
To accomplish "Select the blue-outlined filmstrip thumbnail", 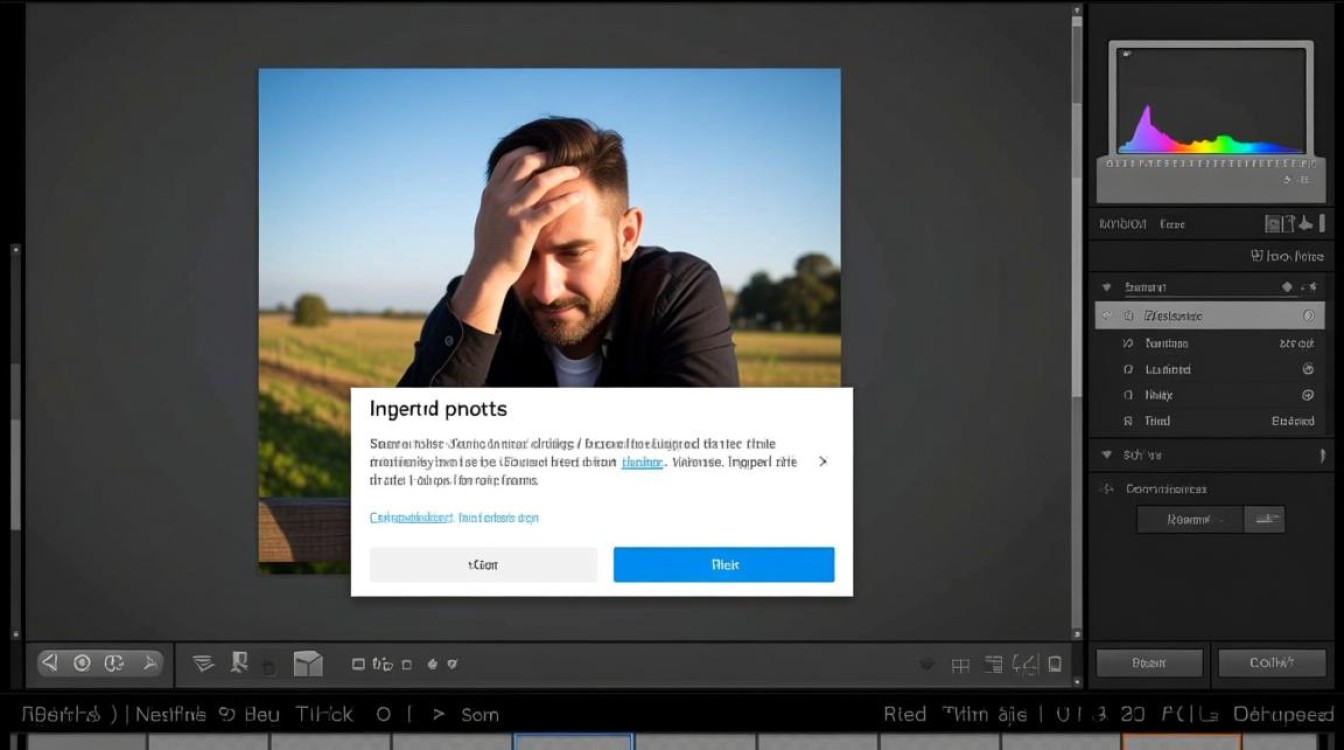I will click(x=573, y=742).
